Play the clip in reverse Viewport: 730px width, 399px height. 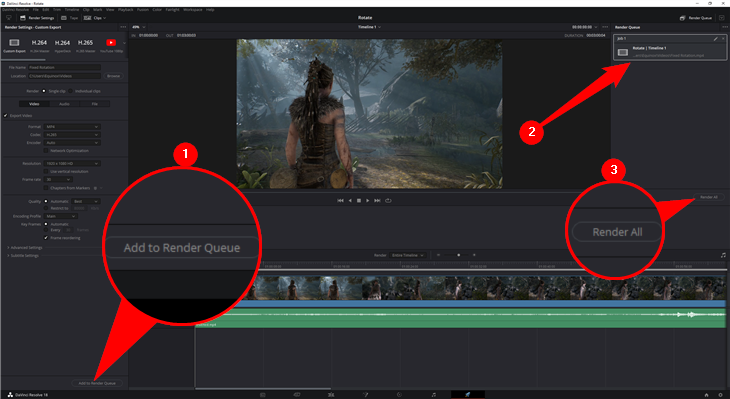[350, 201]
